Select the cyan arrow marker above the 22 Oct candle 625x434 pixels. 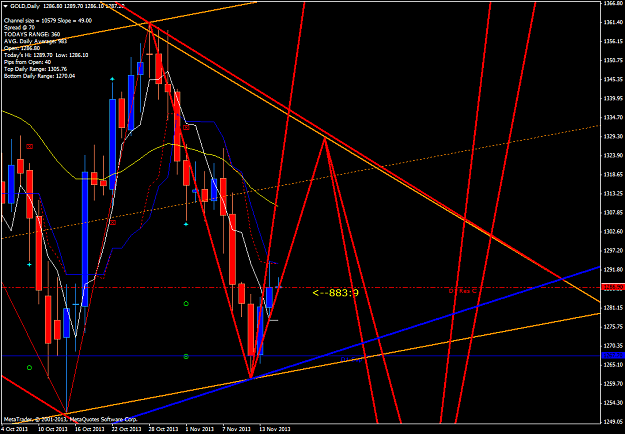click(112, 79)
